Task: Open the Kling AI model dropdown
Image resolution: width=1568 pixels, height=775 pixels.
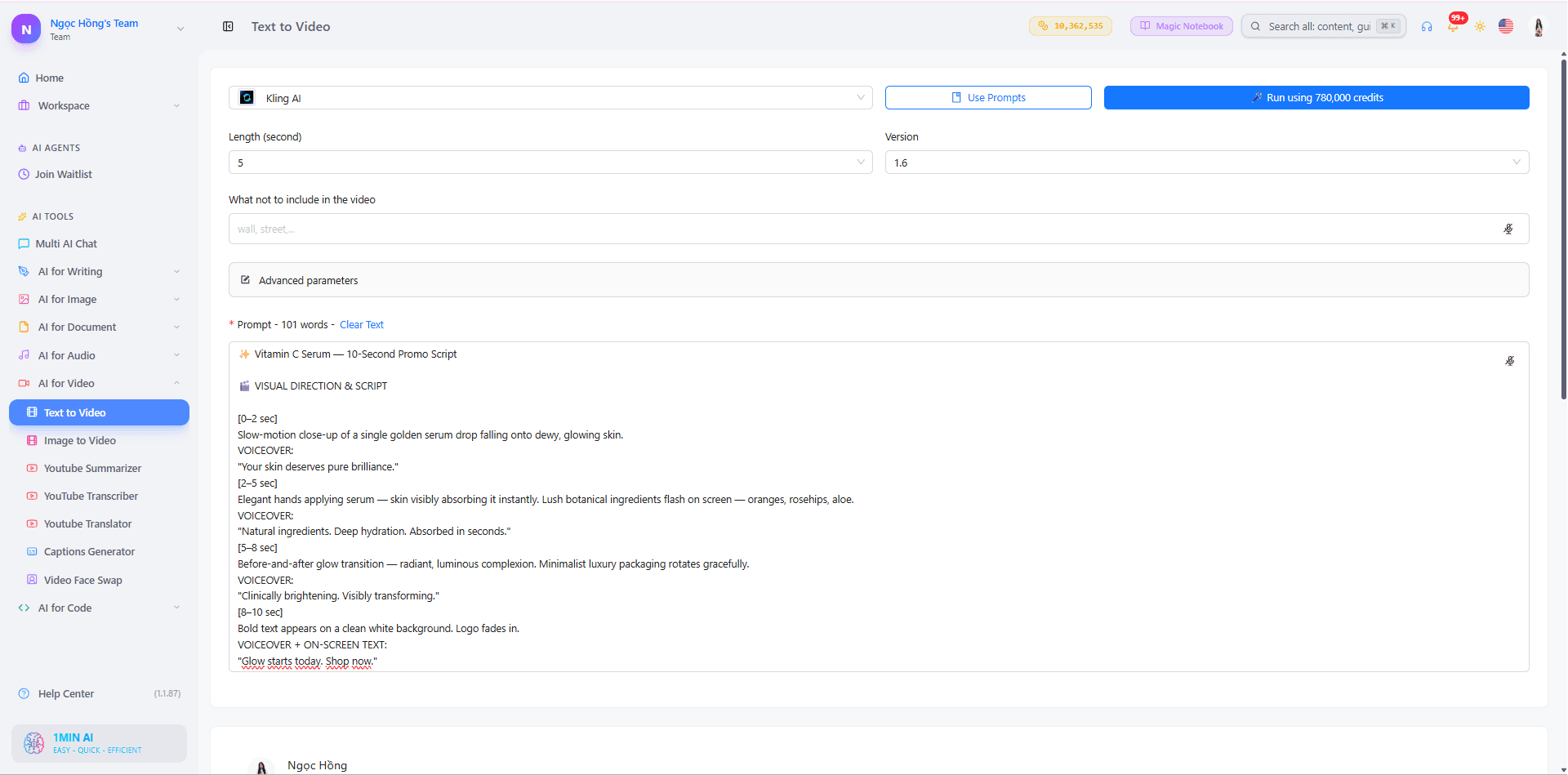Action: pyautogui.click(x=550, y=98)
